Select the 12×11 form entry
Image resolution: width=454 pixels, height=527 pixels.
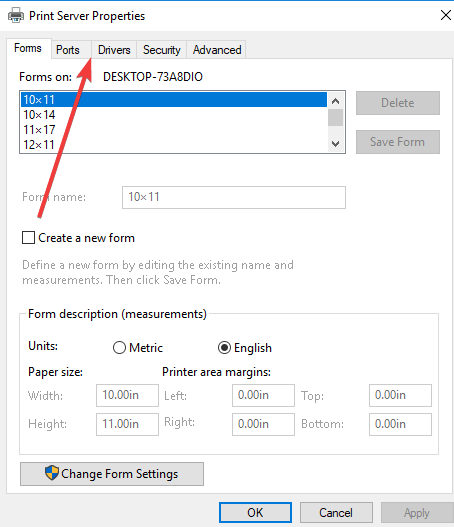tap(174, 145)
